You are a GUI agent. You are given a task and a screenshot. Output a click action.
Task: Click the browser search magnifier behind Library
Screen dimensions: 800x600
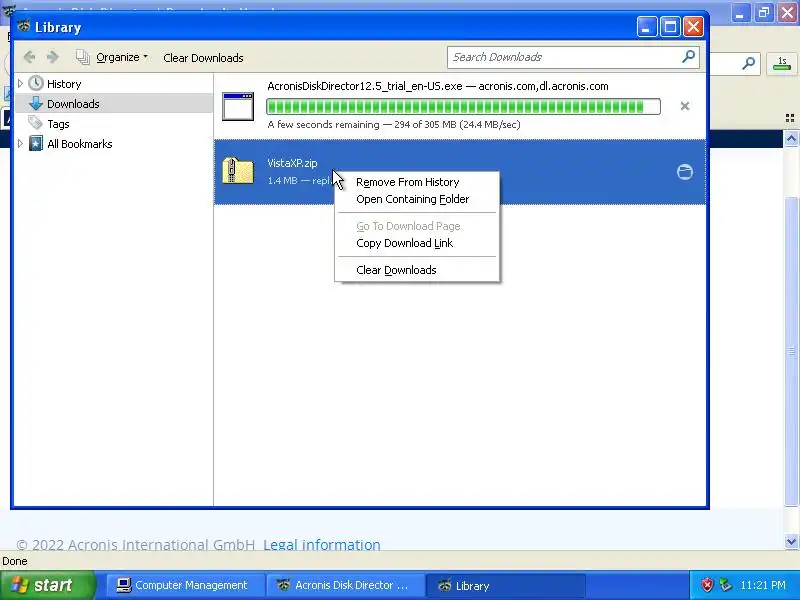coord(748,63)
